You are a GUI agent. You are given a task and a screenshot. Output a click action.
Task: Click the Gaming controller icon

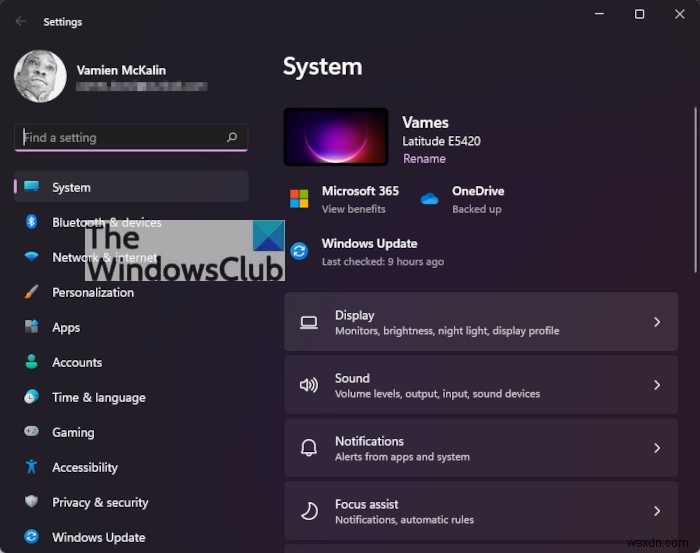[x=31, y=431]
